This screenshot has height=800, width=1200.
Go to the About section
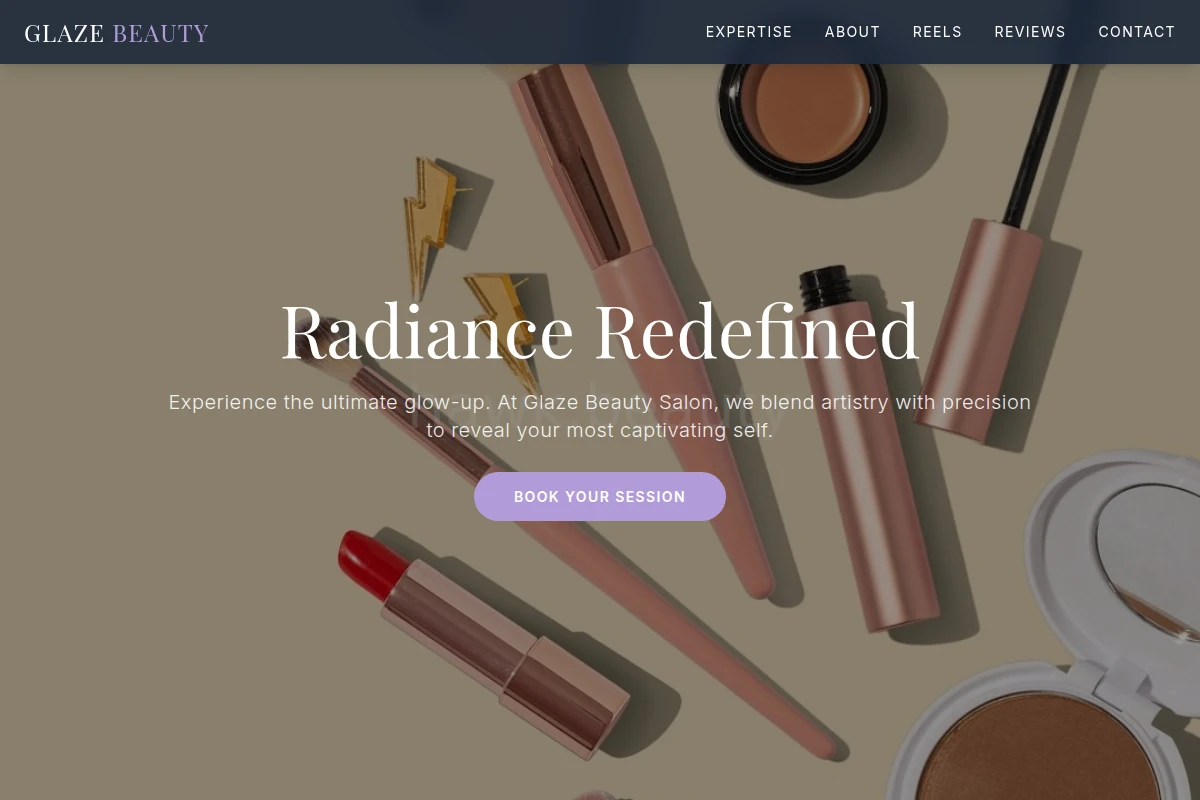pos(852,32)
